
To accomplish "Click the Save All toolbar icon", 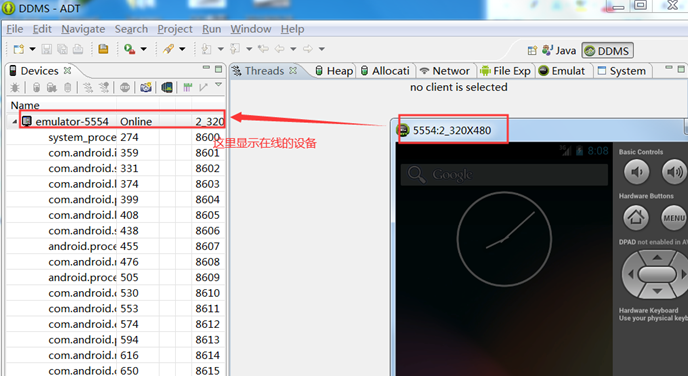I will coord(62,49).
